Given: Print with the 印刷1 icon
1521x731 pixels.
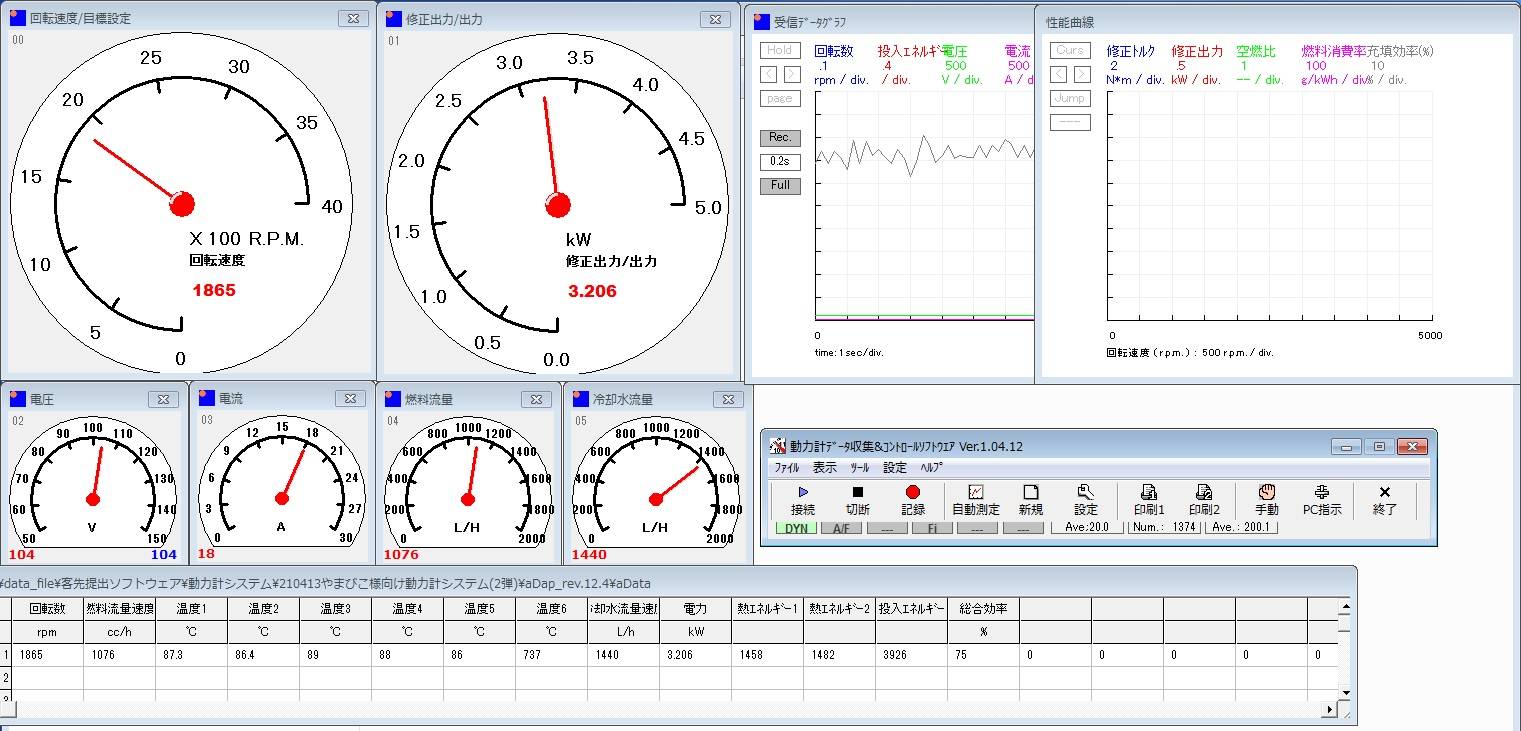Looking at the screenshot, I should pyautogui.click(x=1149, y=492).
